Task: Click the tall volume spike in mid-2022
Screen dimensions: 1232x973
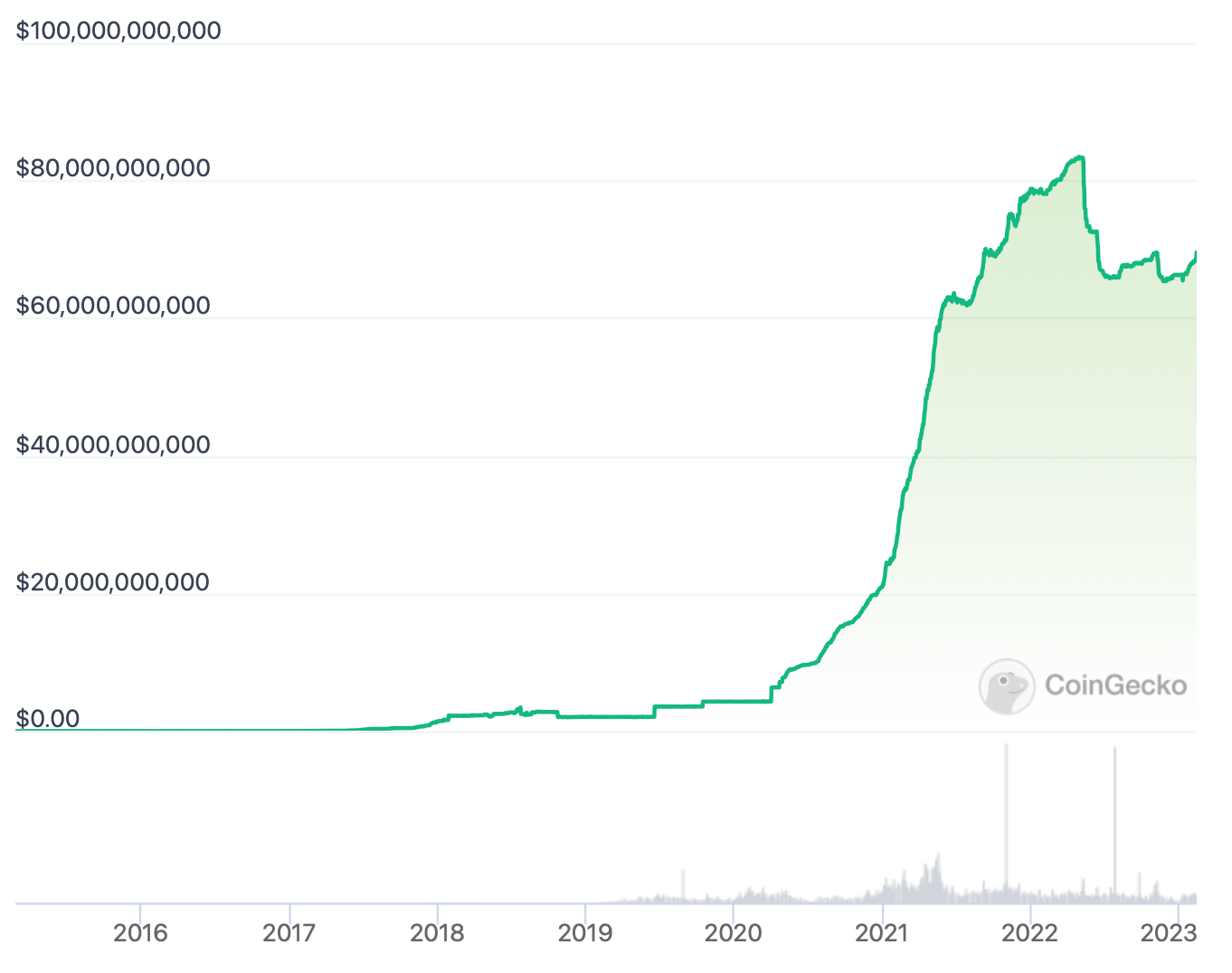Action: tap(1114, 814)
